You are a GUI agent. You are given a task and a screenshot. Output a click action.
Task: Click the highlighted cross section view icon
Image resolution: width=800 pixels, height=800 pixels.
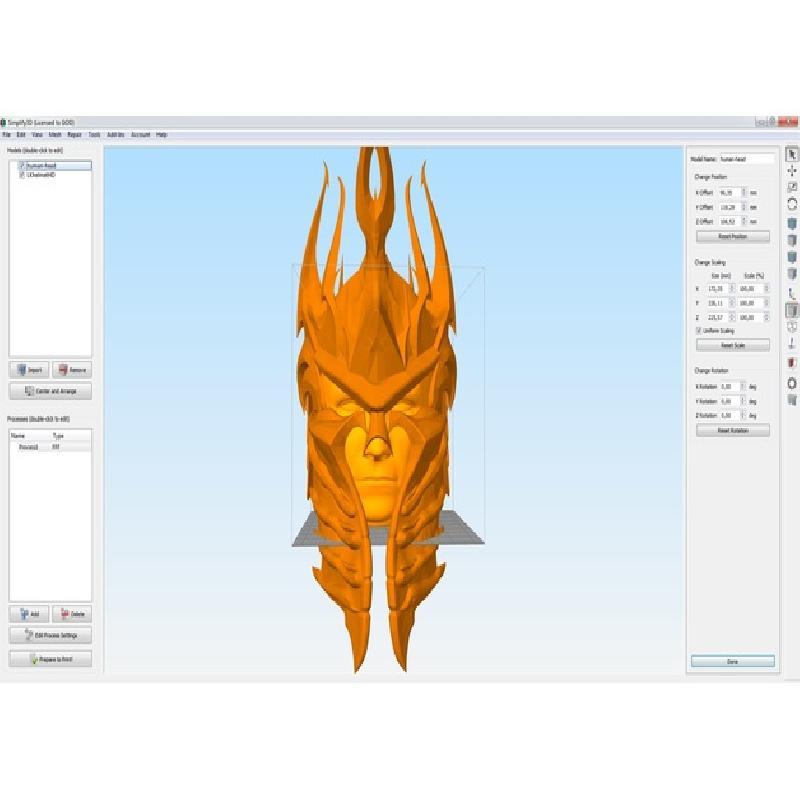tap(792, 310)
